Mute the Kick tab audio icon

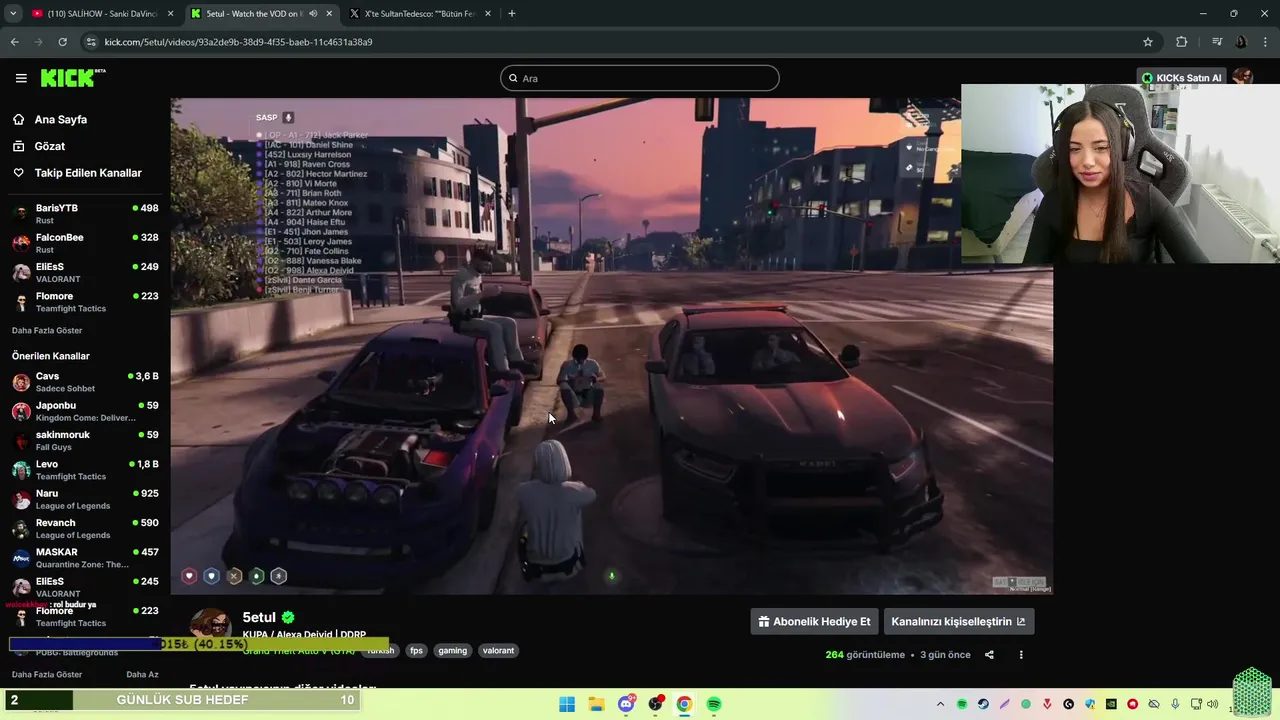coord(312,13)
